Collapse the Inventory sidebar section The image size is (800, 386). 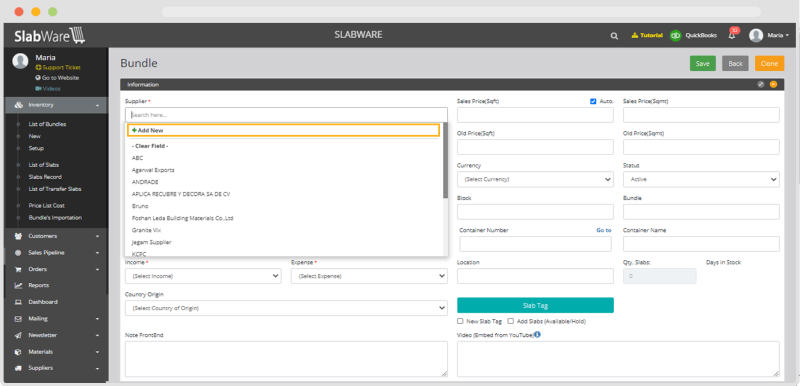pyautogui.click(x=56, y=105)
